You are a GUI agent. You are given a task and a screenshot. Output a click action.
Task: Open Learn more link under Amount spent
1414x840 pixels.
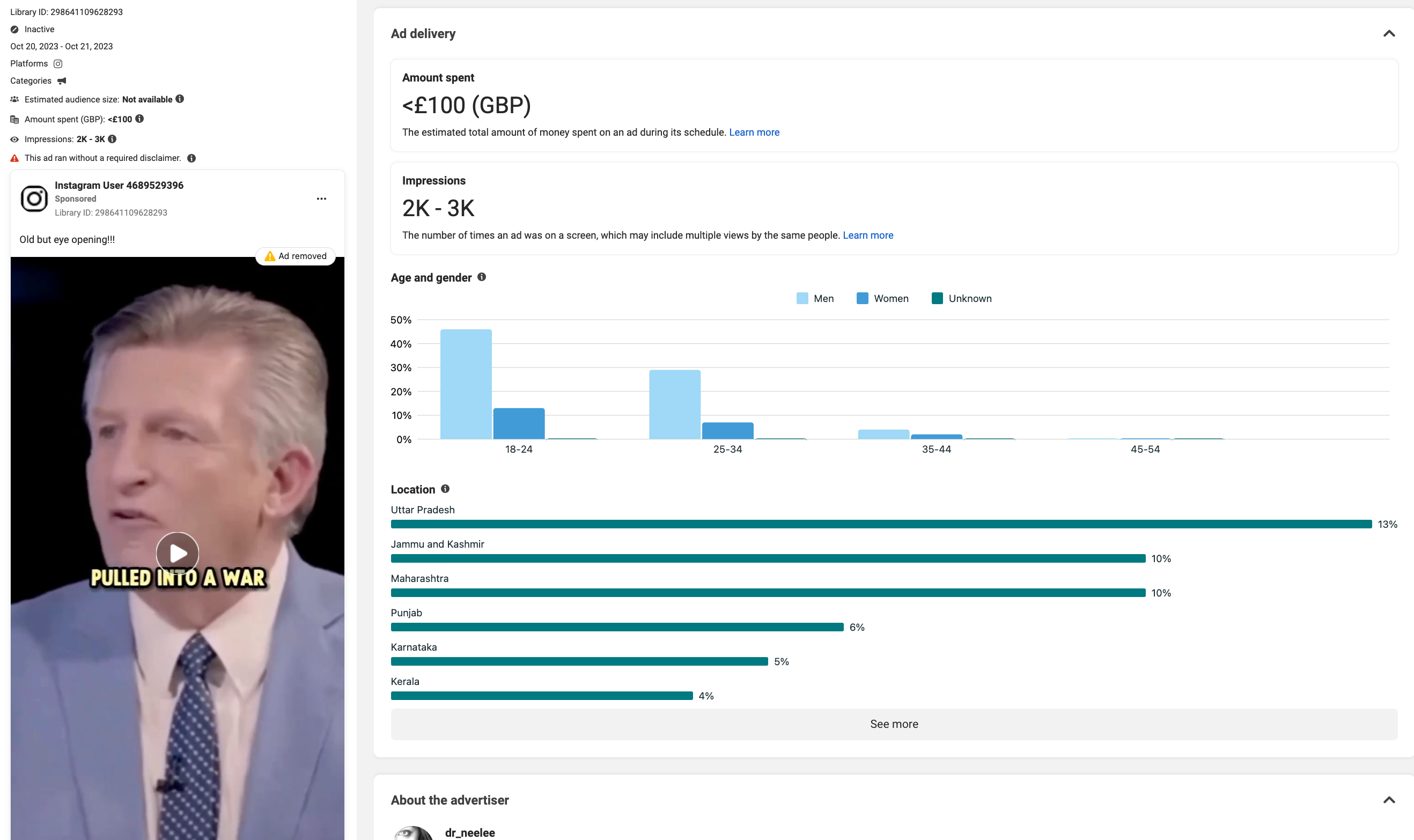pyautogui.click(x=754, y=132)
